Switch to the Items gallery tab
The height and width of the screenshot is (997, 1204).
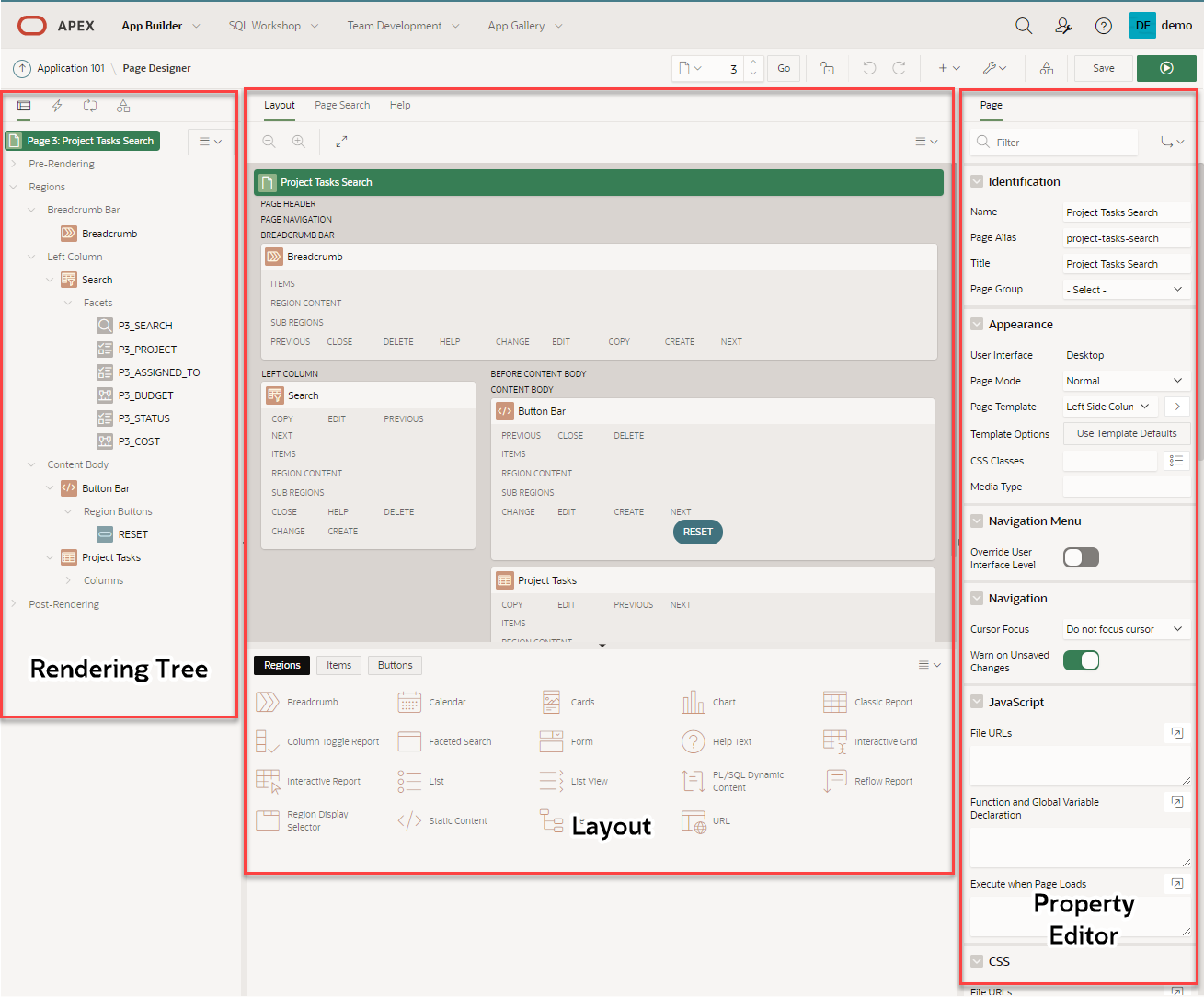point(338,665)
